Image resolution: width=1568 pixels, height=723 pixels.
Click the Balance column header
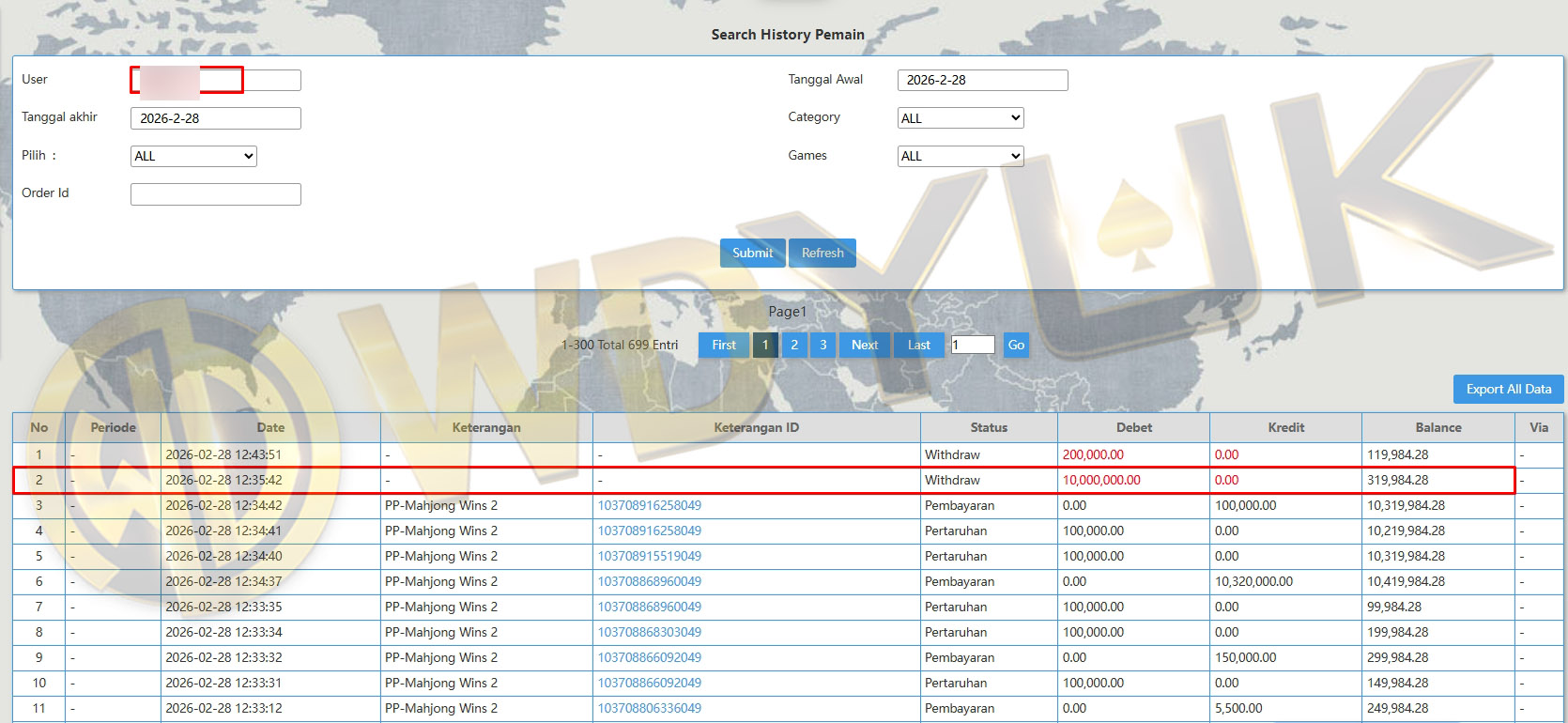pyautogui.click(x=1437, y=427)
